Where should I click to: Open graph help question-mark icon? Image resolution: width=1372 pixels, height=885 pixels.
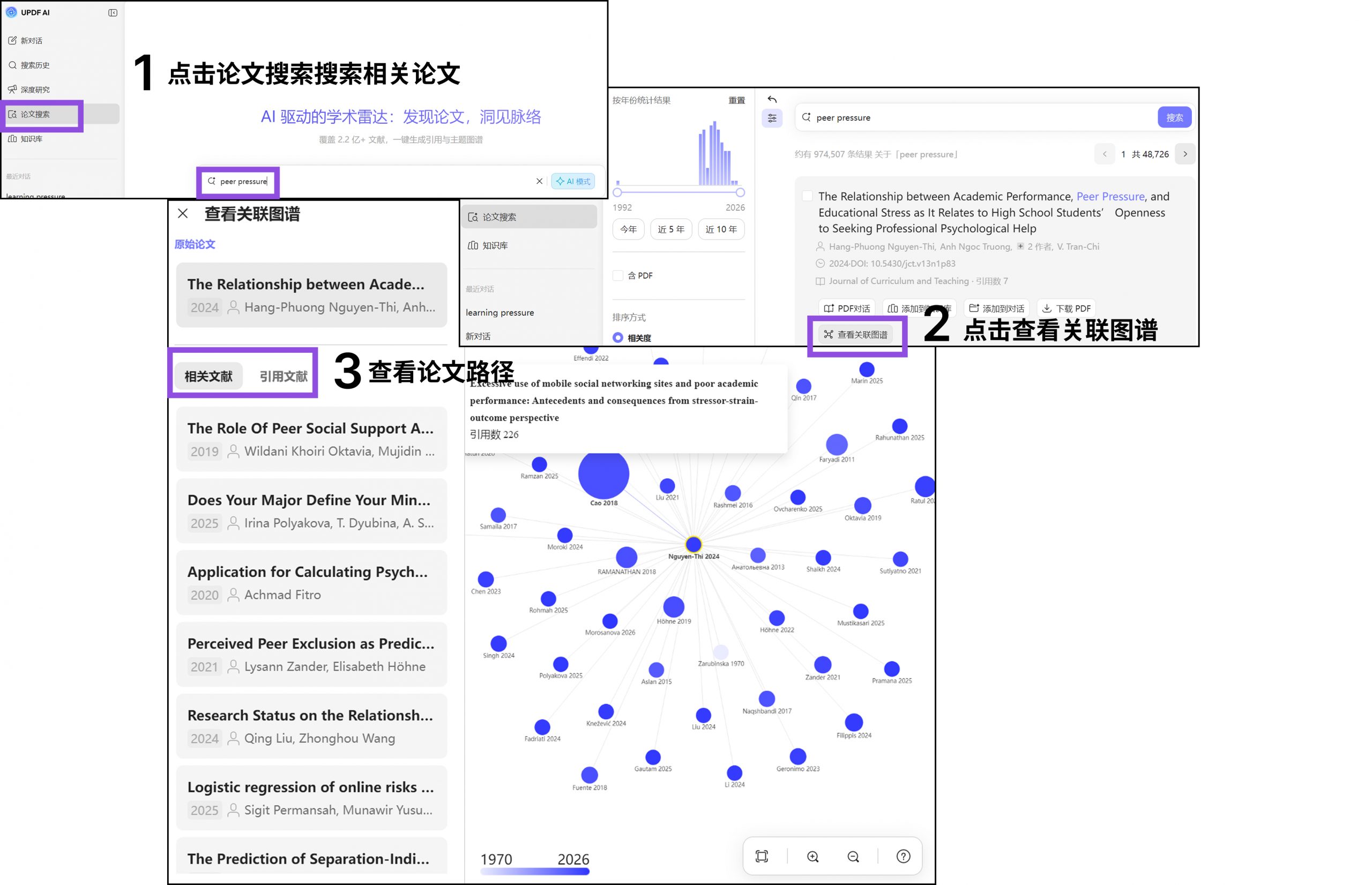(903, 856)
